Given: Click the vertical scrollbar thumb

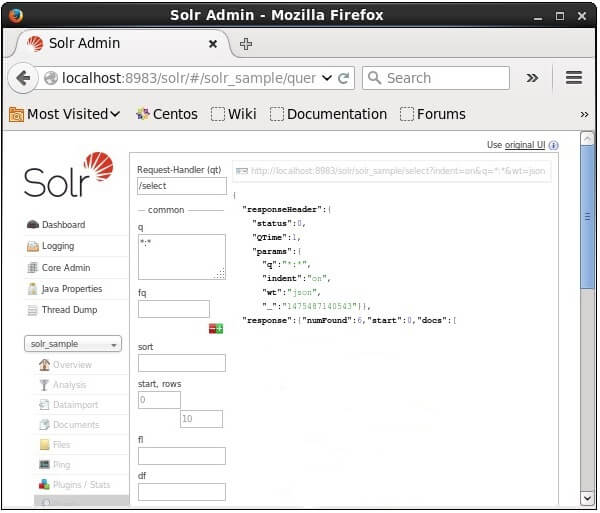Looking at the screenshot, I should tap(587, 217).
